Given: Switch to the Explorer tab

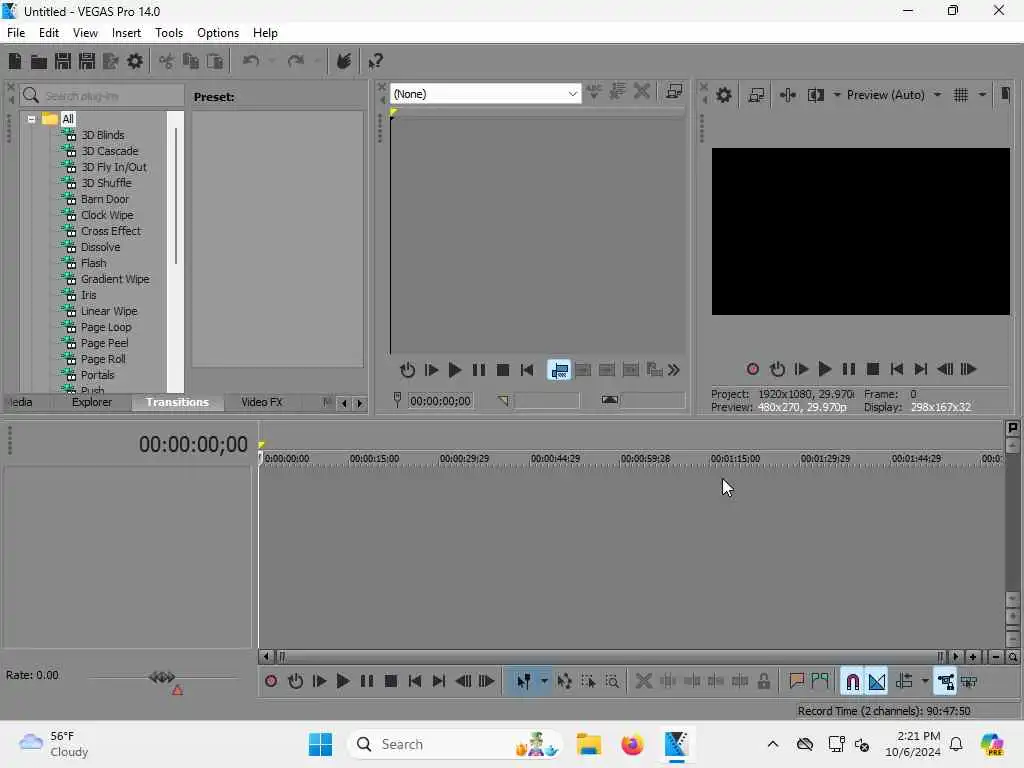Looking at the screenshot, I should click(x=91, y=402).
